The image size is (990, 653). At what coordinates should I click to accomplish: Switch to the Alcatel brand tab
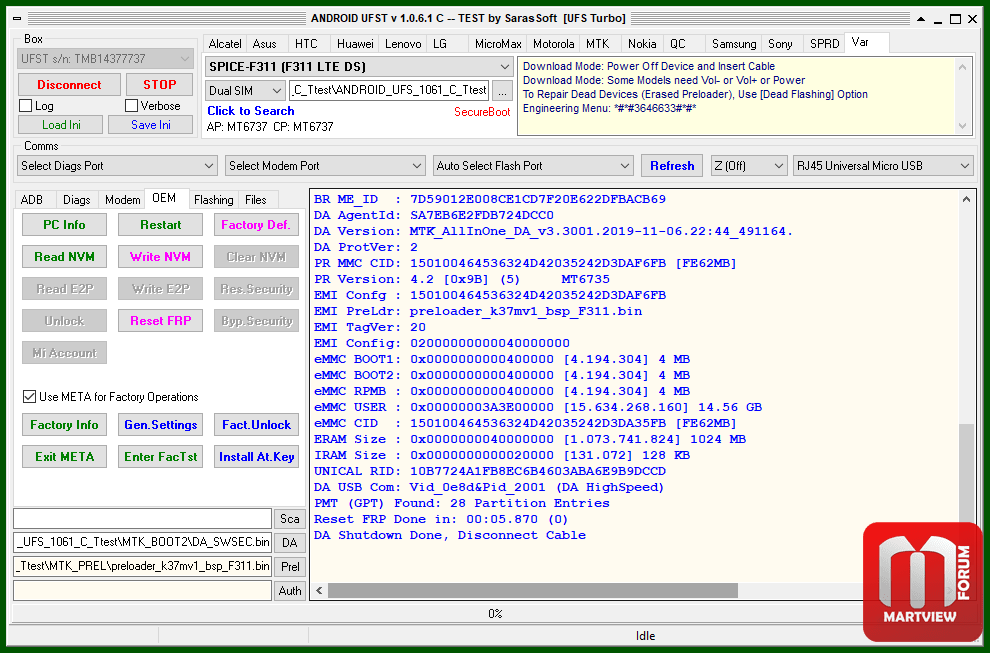[x=225, y=44]
